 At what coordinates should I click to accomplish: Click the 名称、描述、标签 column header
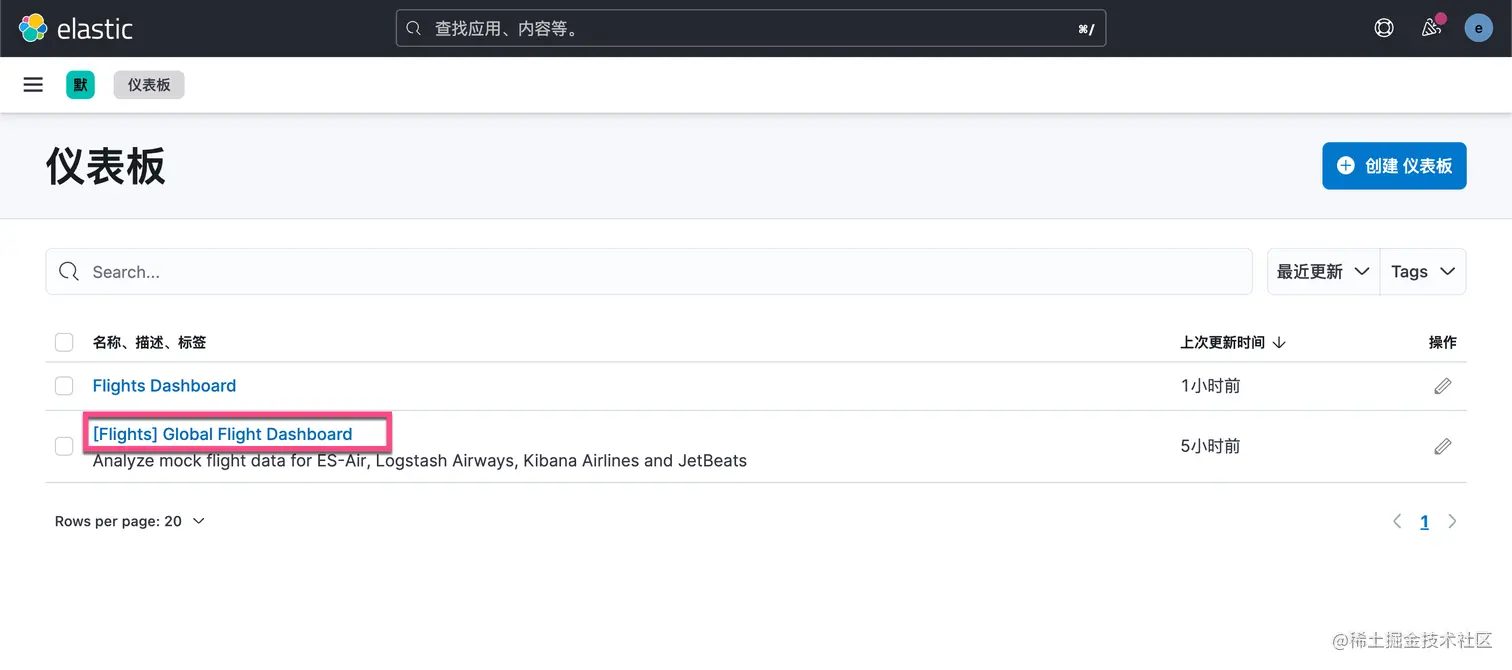(150, 342)
